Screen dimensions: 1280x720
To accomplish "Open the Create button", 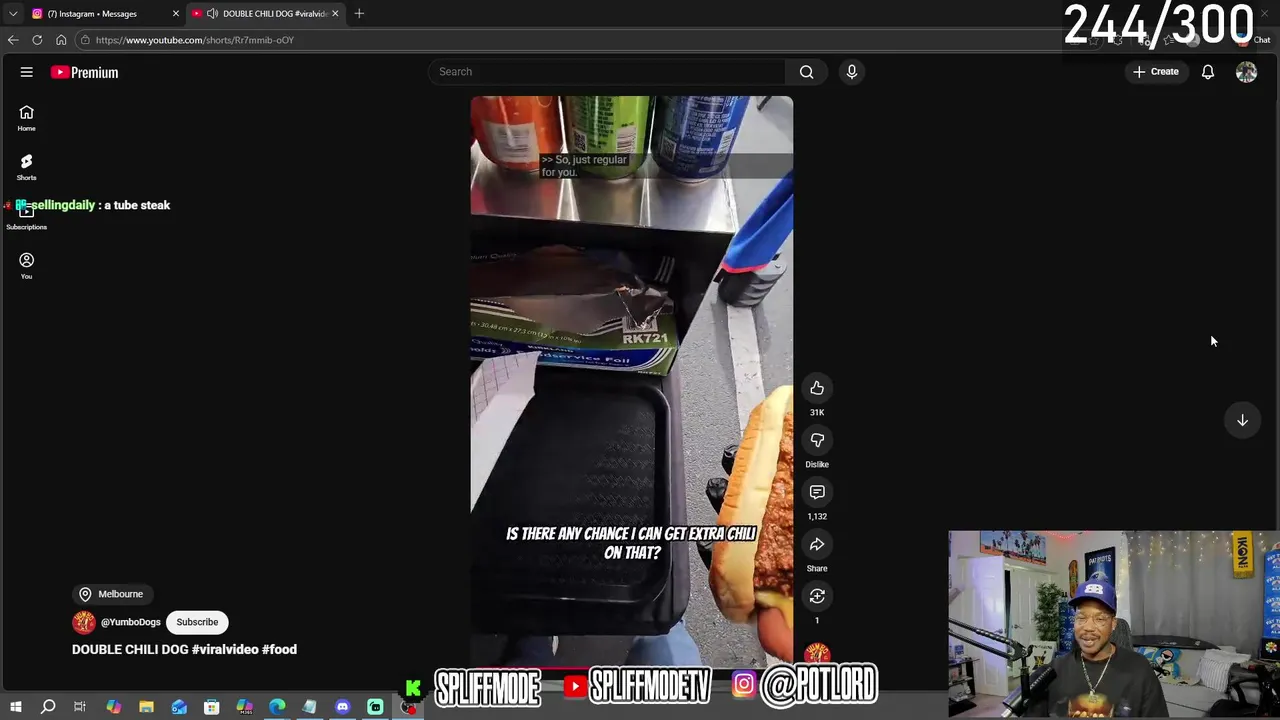I will (x=1155, y=72).
